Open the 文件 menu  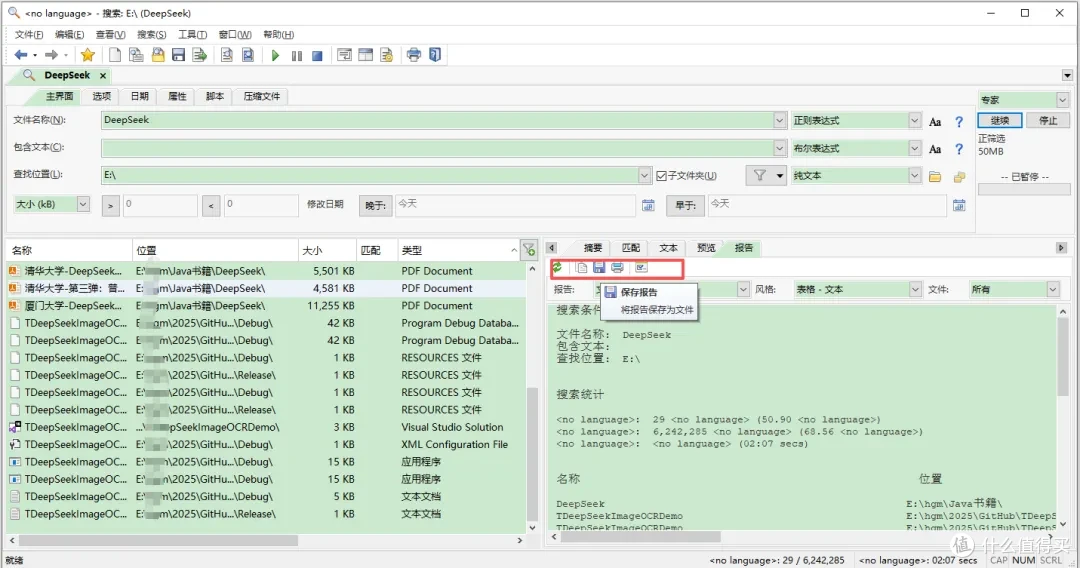click(x=29, y=34)
